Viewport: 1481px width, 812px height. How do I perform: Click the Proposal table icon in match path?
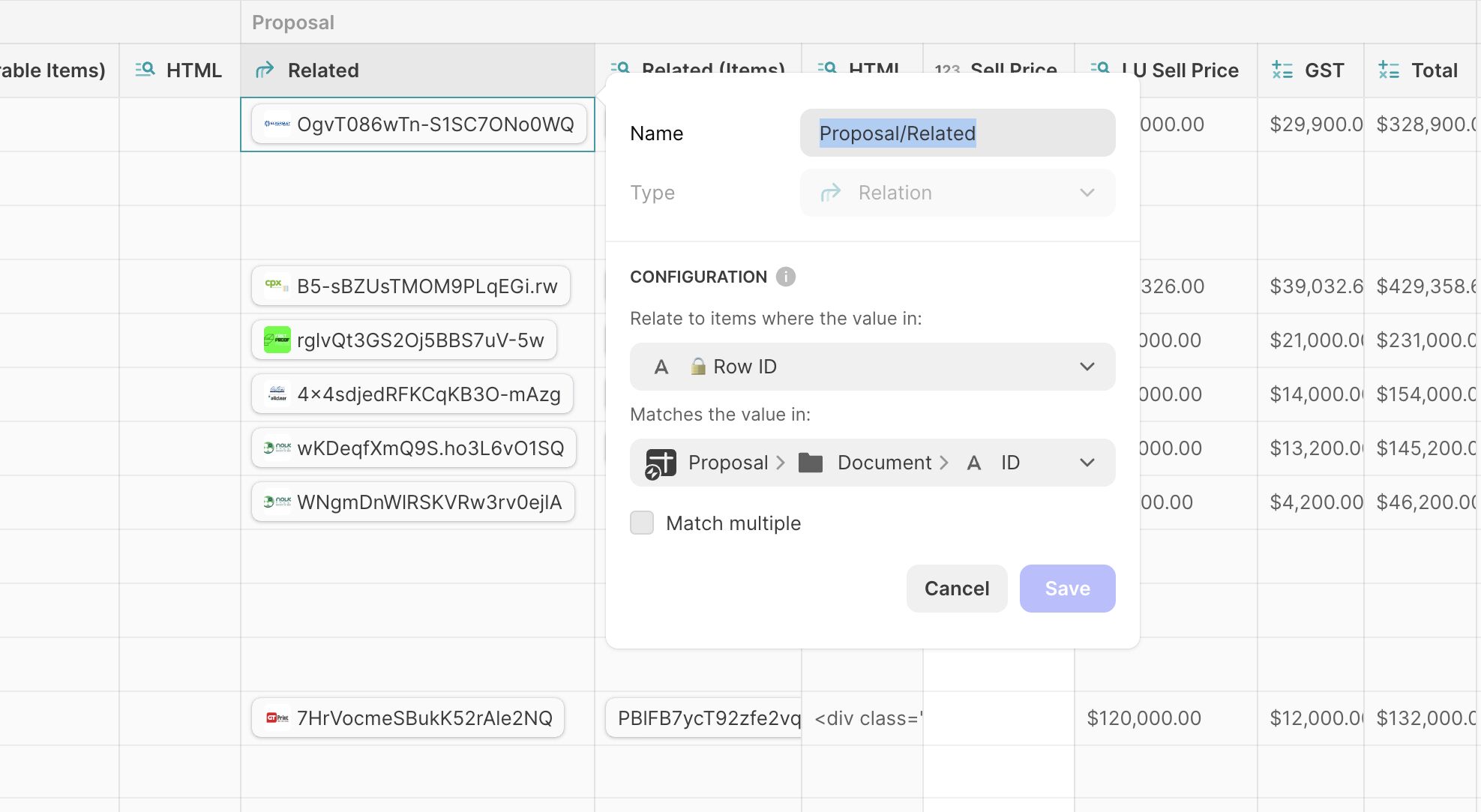tap(661, 463)
